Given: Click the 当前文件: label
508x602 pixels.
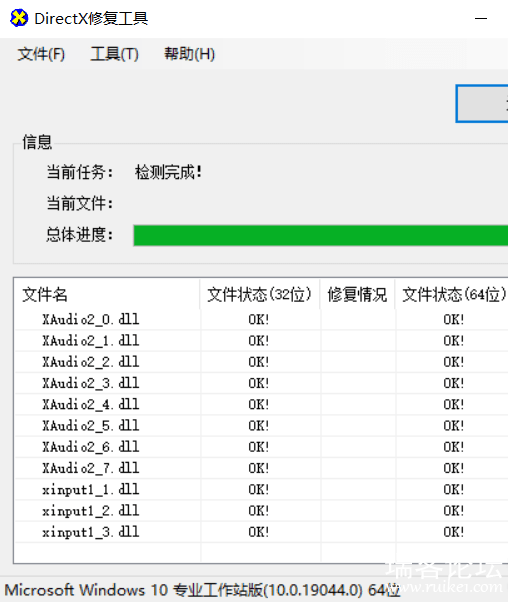Looking at the screenshot, I should click(79, 203).
